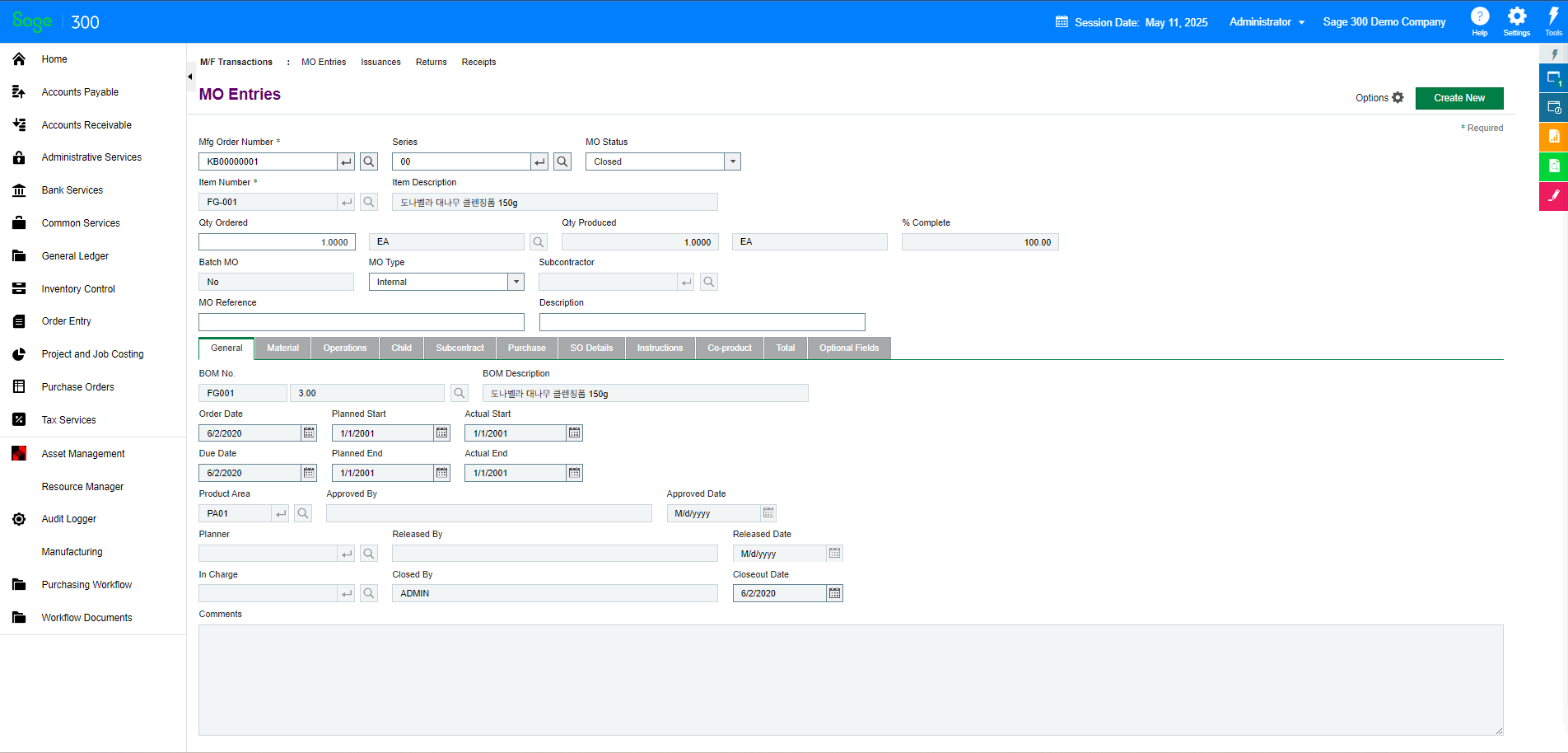Open the Closeout Date calendar picker

point(835,593)
